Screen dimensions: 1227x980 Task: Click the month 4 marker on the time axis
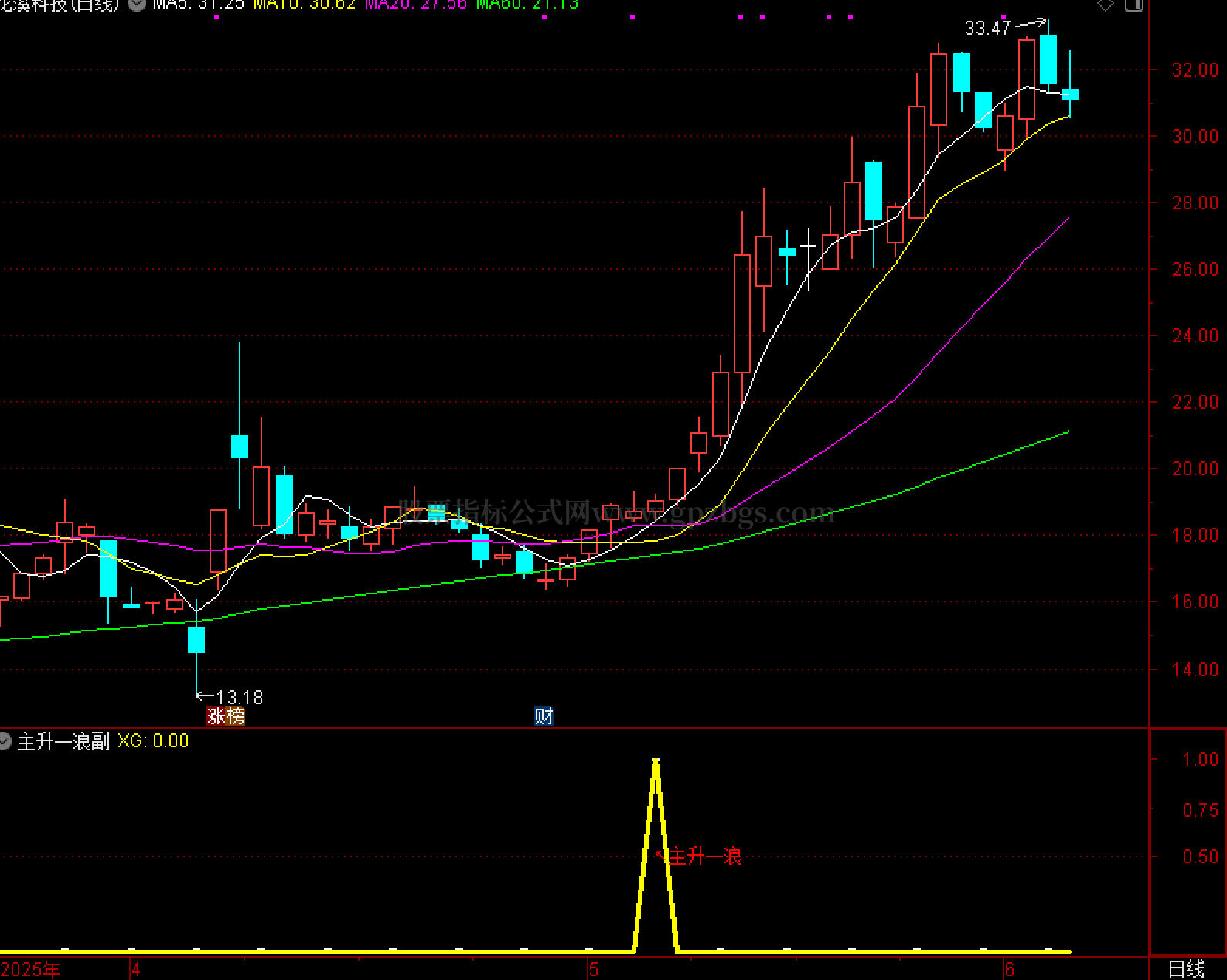coord(136,969)
